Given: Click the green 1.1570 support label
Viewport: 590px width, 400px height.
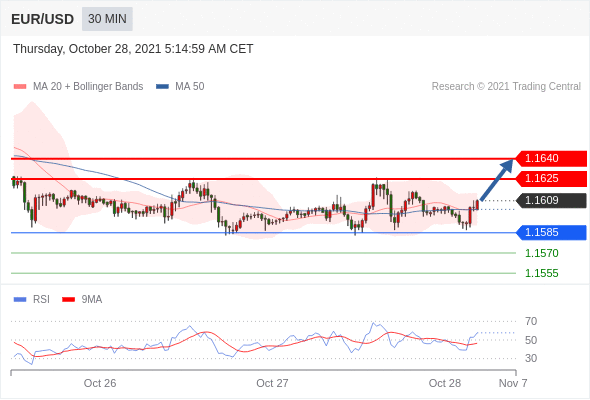Looking at the screenshot, I should tap(541, 253).
